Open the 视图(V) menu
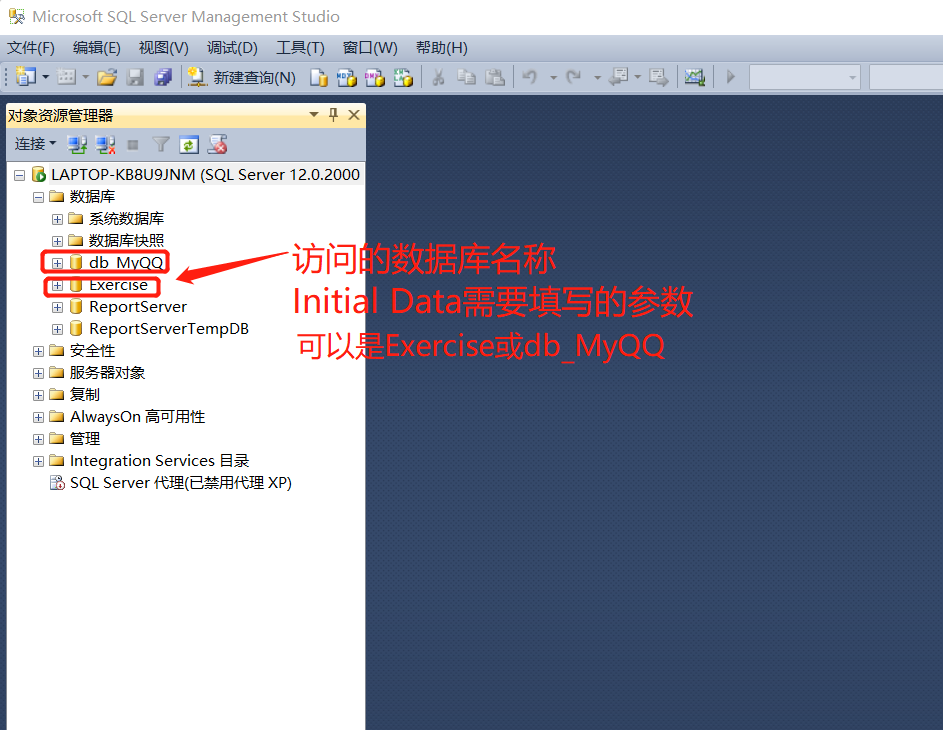Image resolution: width=943 pixels, height=730 pixels. [164, 48]
